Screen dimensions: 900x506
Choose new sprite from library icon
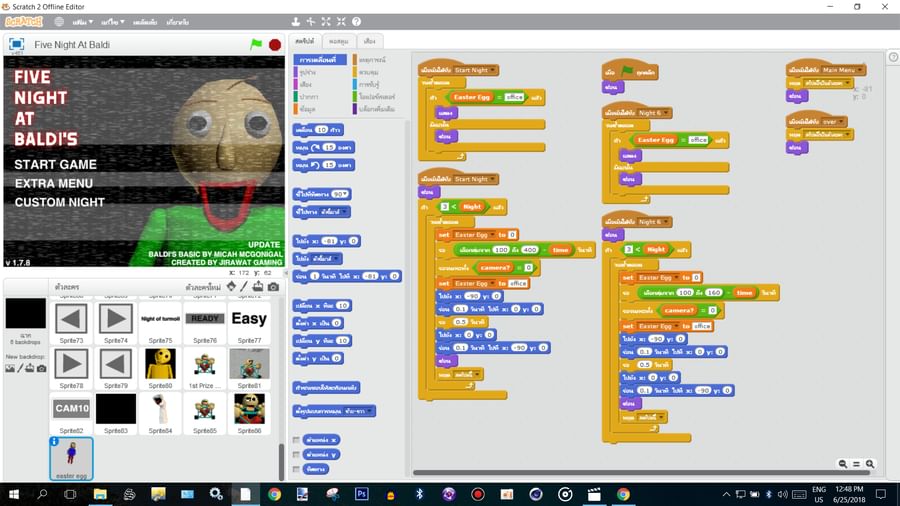point(231,286)
